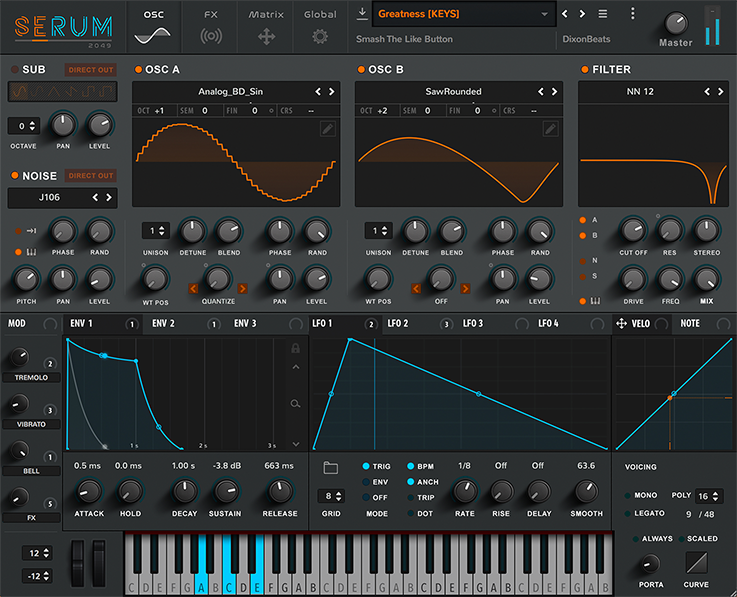Toggle the noise keytrack piano icon
The image size is (737, 597).
point(31,252)
